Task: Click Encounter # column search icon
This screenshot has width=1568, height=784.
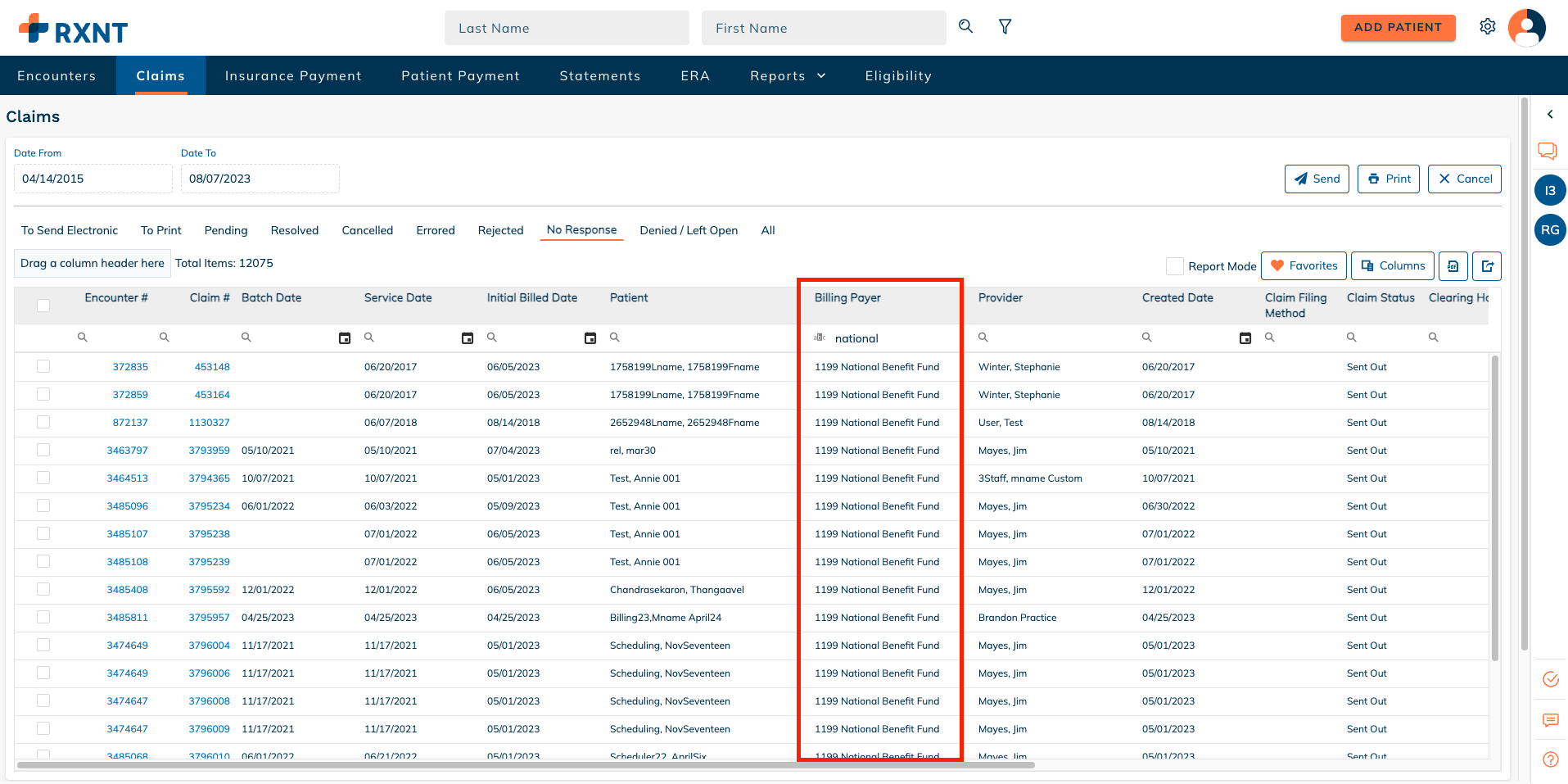Action: (x=83, y=337)
